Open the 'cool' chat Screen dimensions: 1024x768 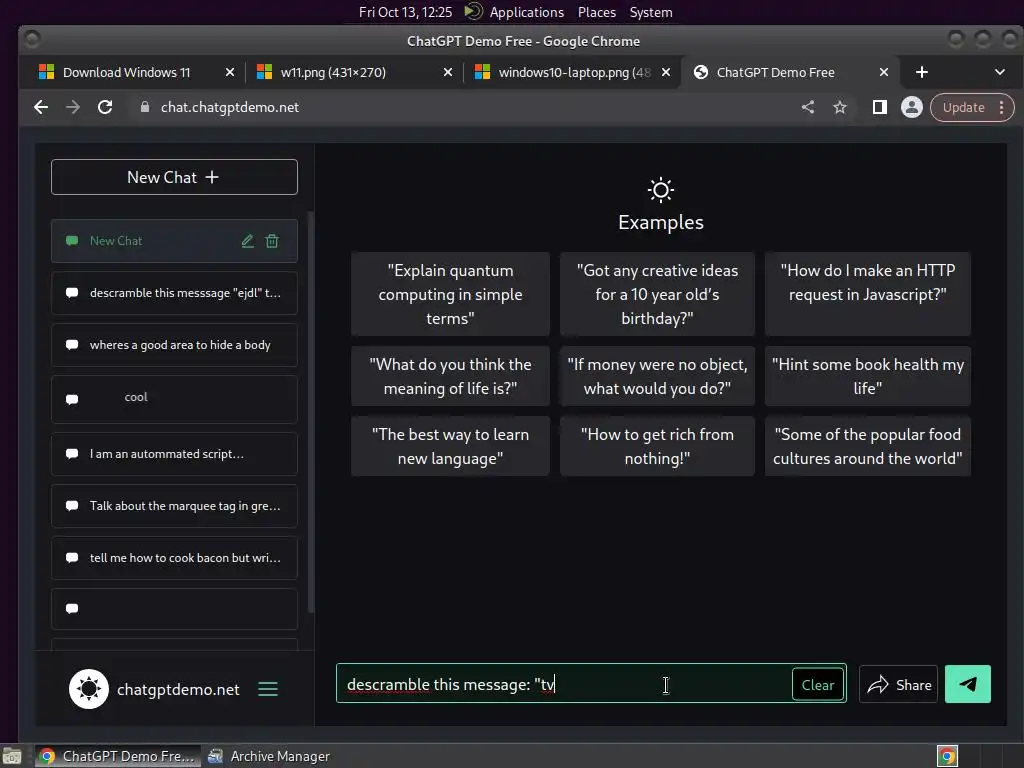tap(174, 398)
